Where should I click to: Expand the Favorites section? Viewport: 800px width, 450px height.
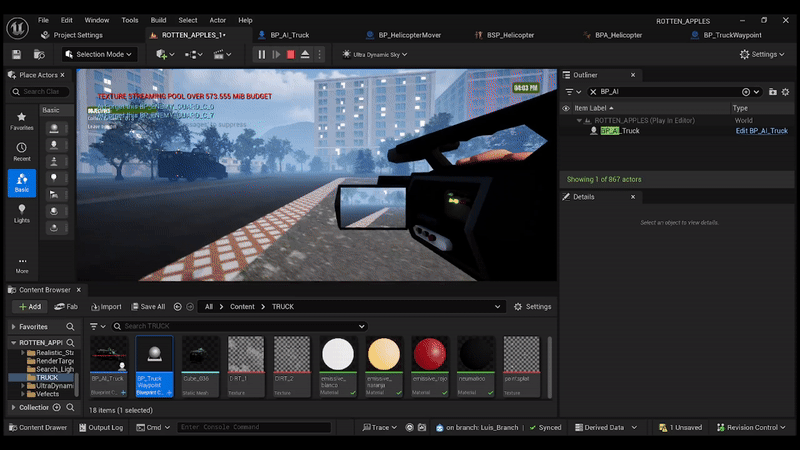(14, 327)
